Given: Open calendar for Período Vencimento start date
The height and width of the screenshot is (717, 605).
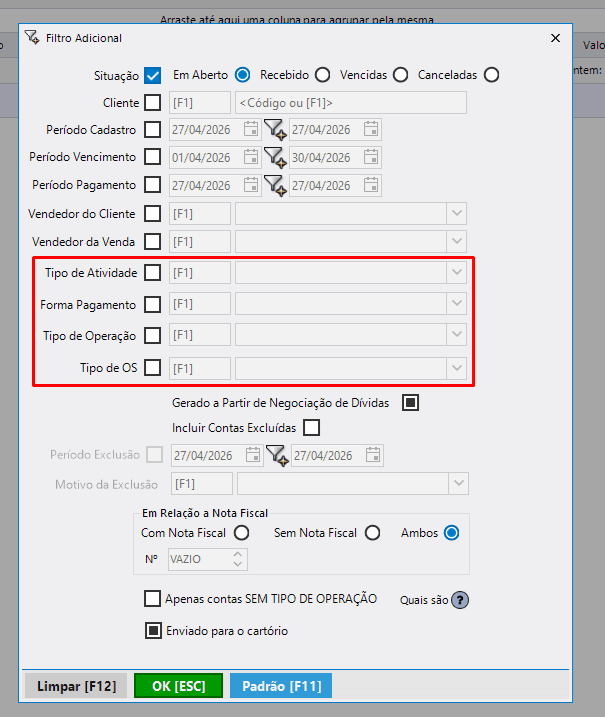Looking at the screenshot, I should tap(251, 157).
